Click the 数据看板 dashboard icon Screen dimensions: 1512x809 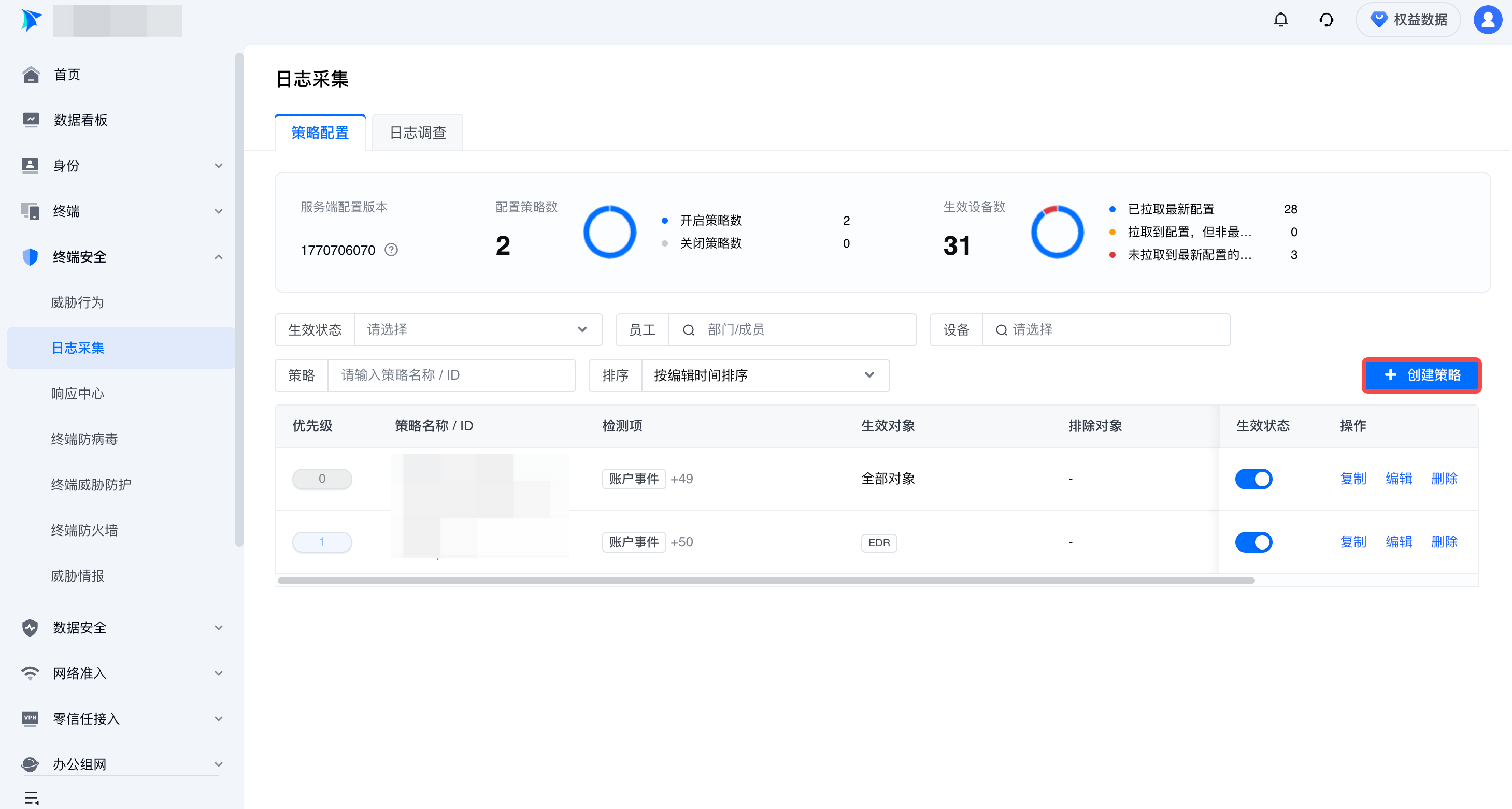point(31,120)
